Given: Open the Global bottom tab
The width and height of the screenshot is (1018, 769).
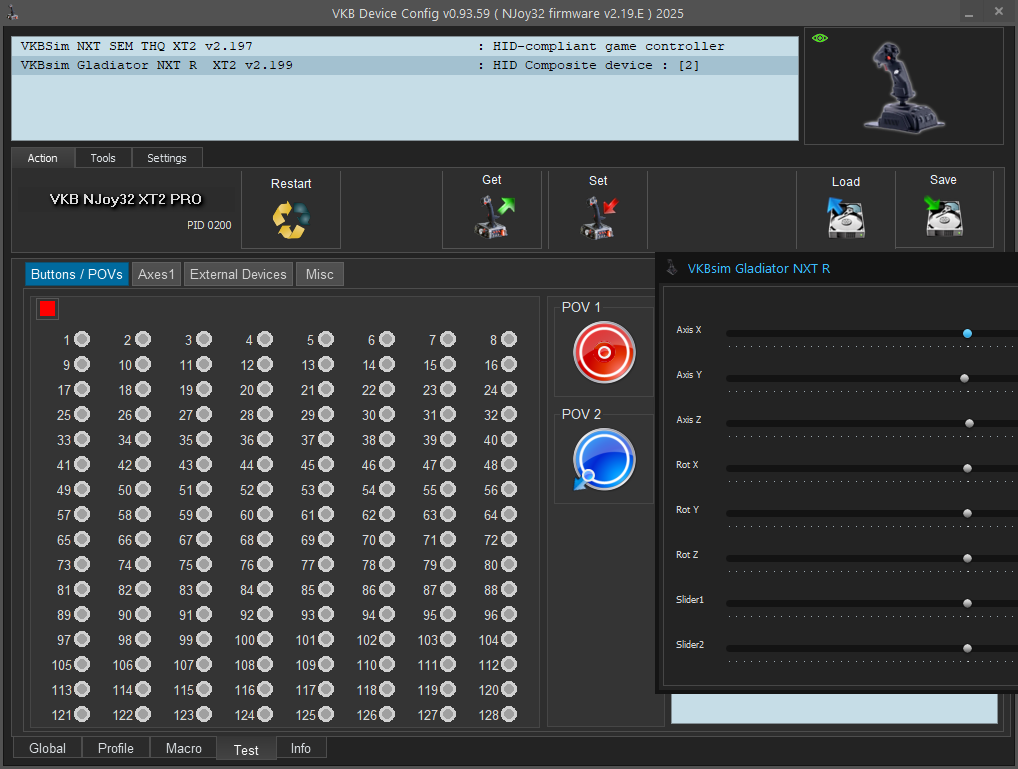Looking at the screenshot, I should click(47, 748).
